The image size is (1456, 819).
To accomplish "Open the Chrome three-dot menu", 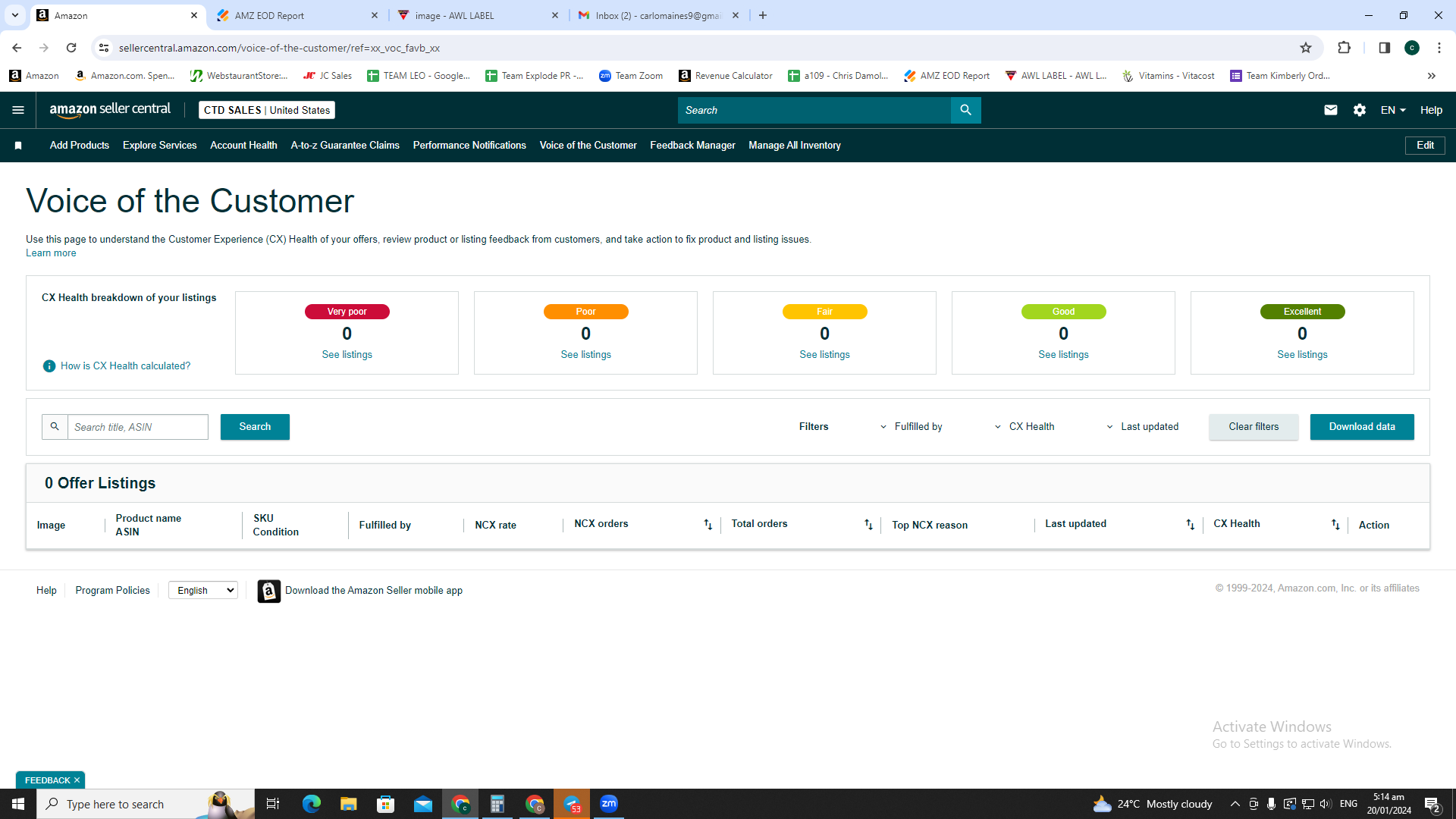I will click(1439, 48).
